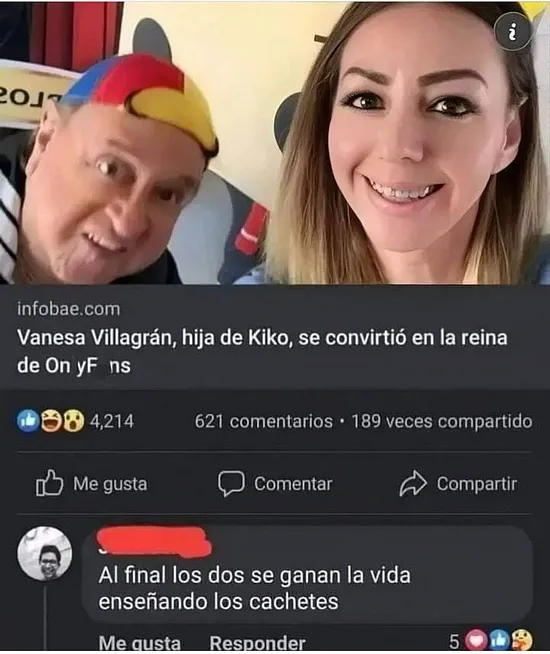Viewport: 550px width, 654px height.
Task: Open the 4,214 reactions count
Action: point(112,421)
